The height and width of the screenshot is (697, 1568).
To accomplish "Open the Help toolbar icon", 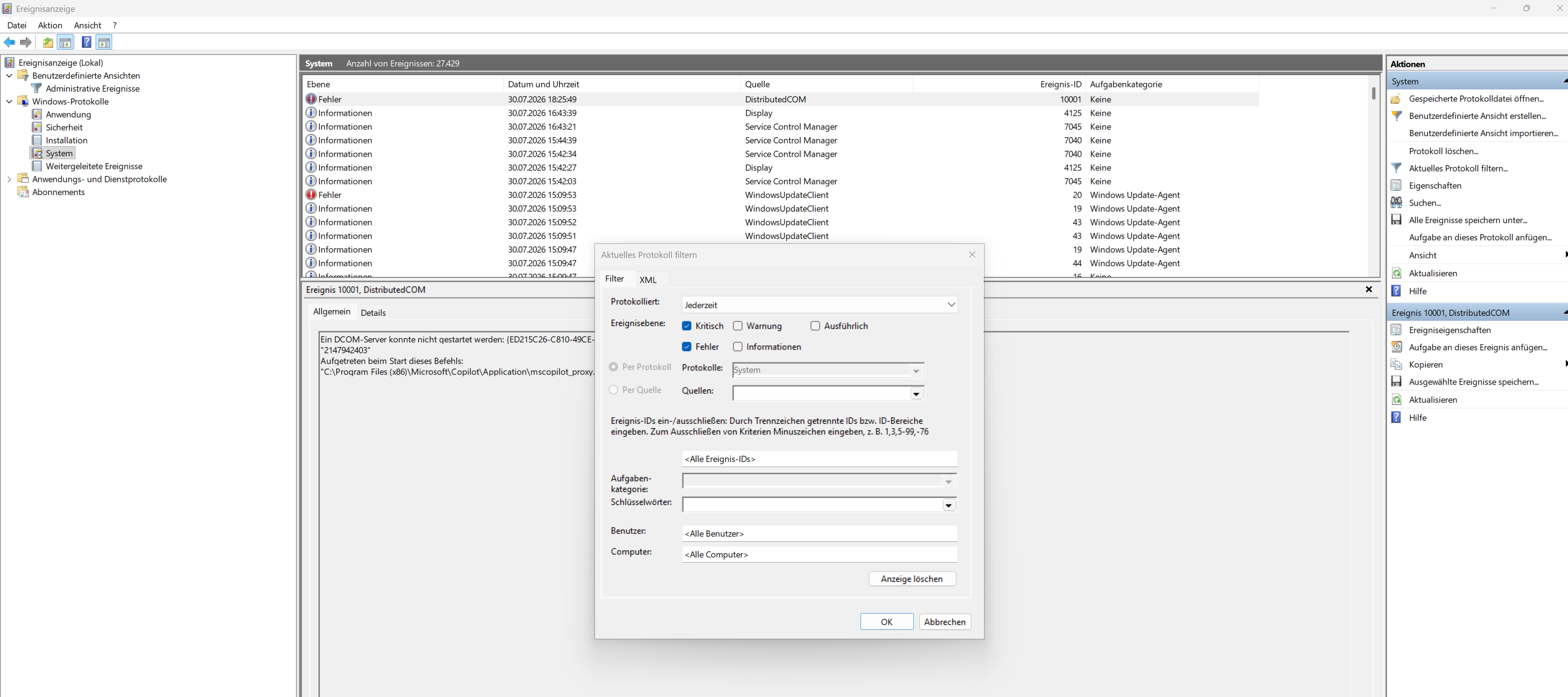I will point(86,42).
